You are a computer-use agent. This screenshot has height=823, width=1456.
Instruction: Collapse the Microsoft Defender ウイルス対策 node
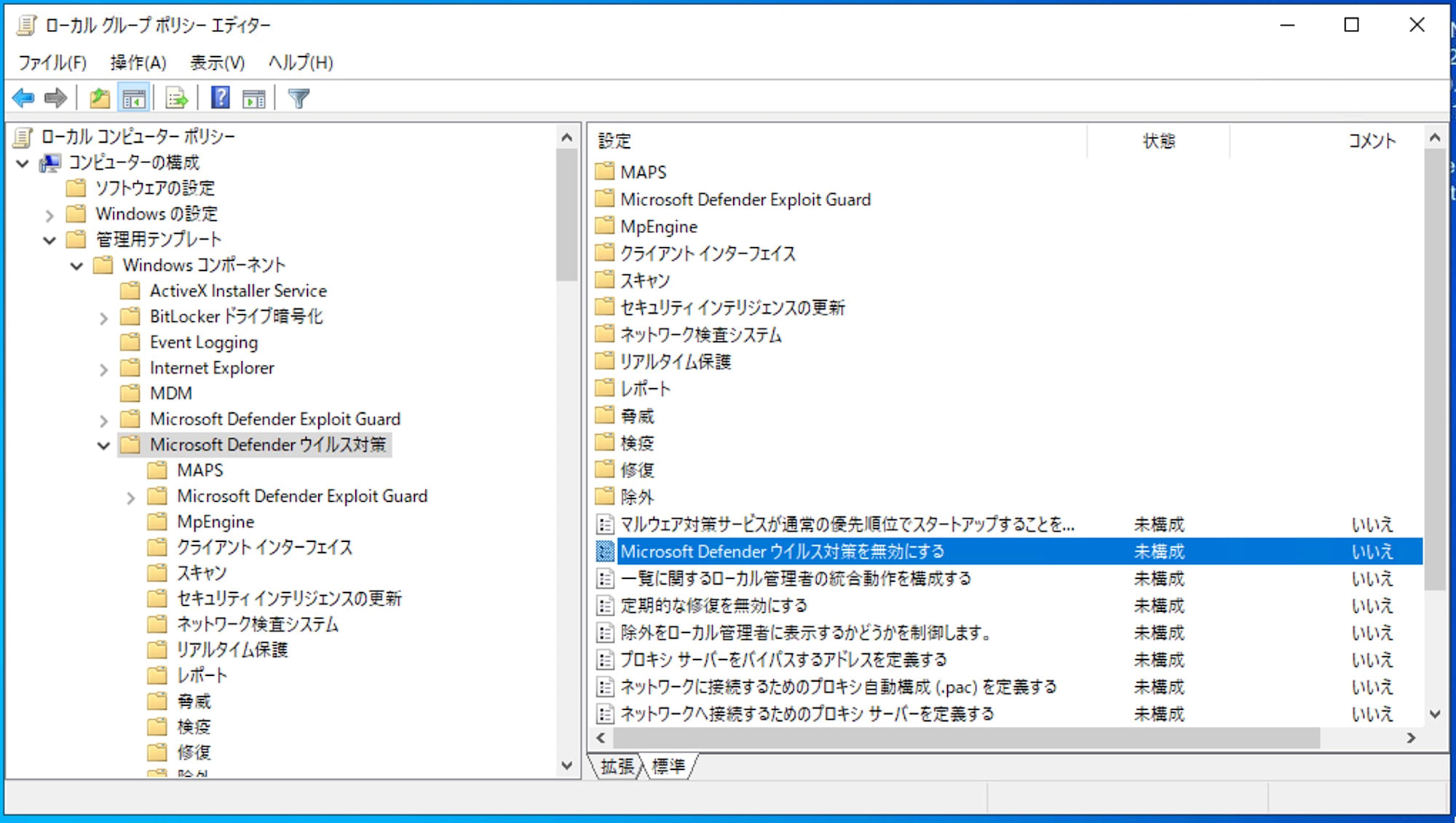pyautogui.click(x=103, y=444)
